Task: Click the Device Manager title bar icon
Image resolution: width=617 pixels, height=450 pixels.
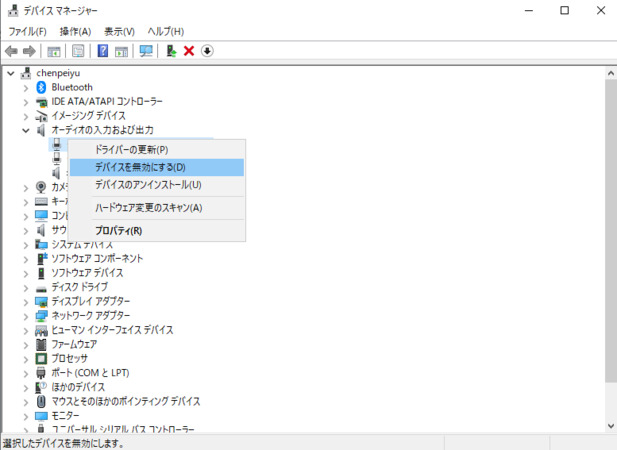Action: [x=13, y=11]
